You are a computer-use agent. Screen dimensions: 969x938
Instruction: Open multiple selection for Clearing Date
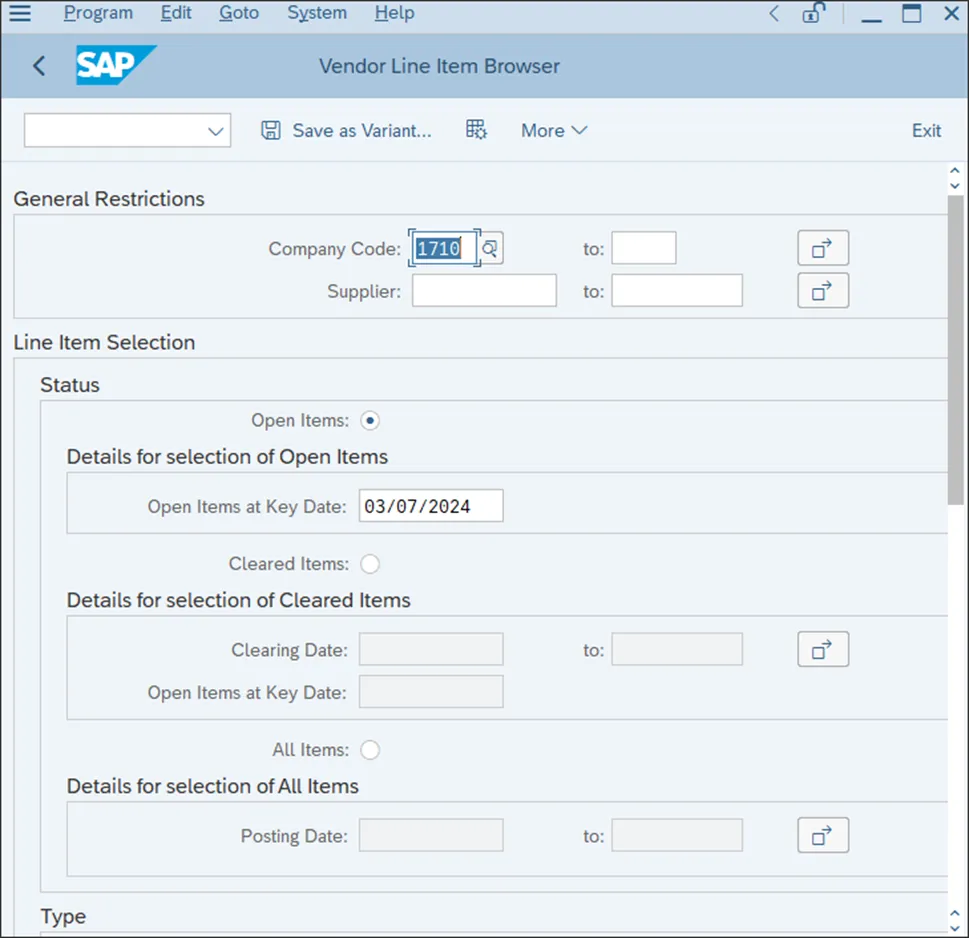pos(822,650)
